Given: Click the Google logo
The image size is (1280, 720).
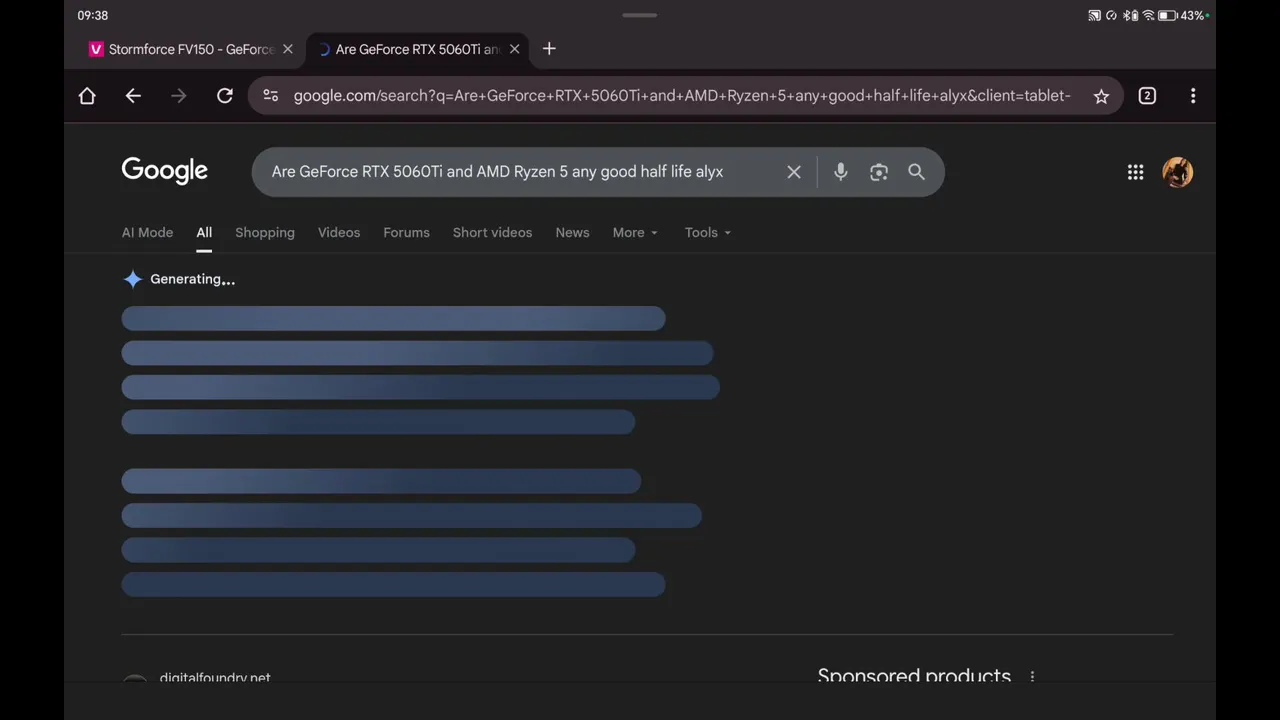Looking at the screenshot, I should (165, 171).
